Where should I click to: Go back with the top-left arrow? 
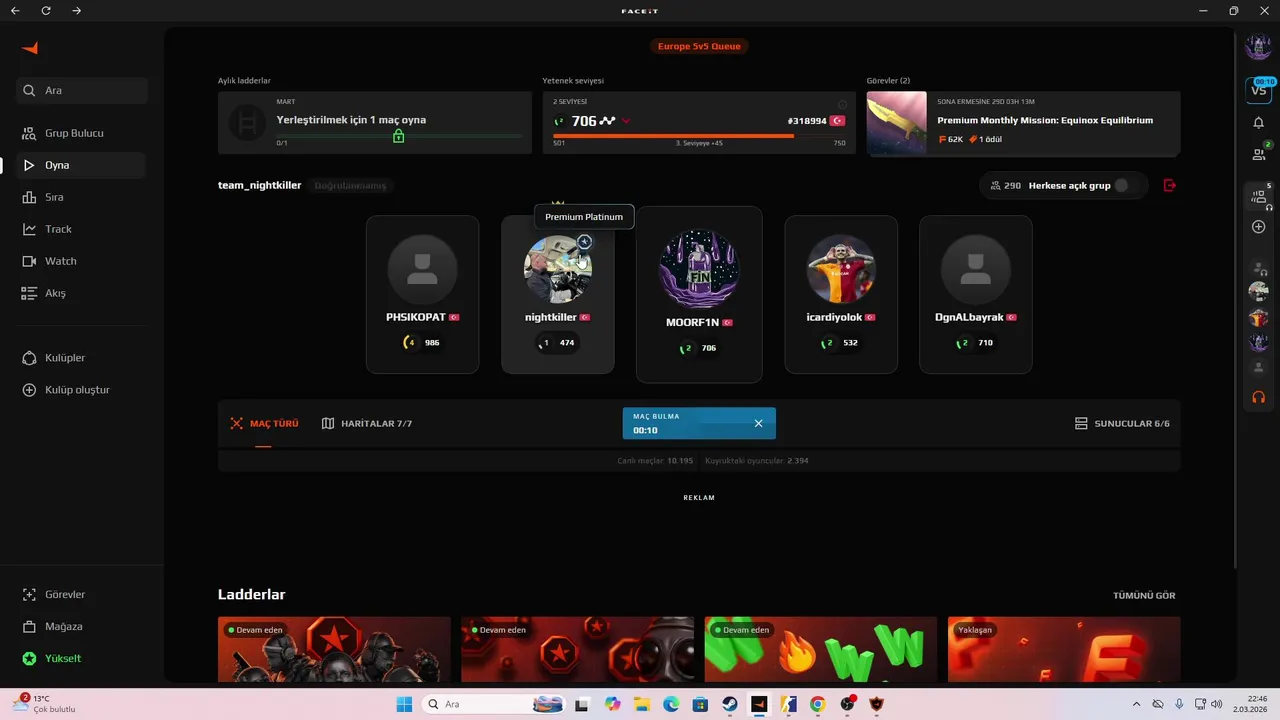pyautogui.click(x=15, y=11)
